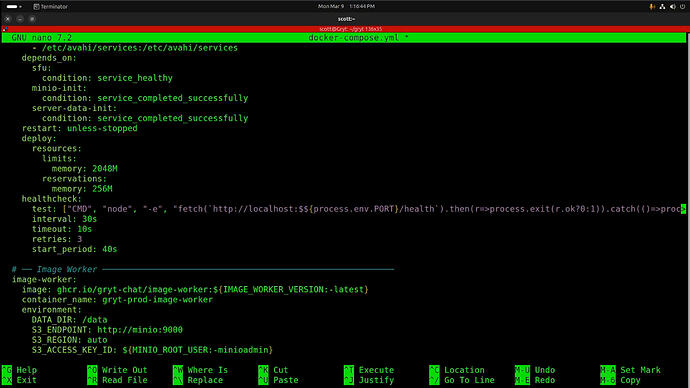
Task: Place cursor on timeout: 10s
Action: [x=62, y=229]
